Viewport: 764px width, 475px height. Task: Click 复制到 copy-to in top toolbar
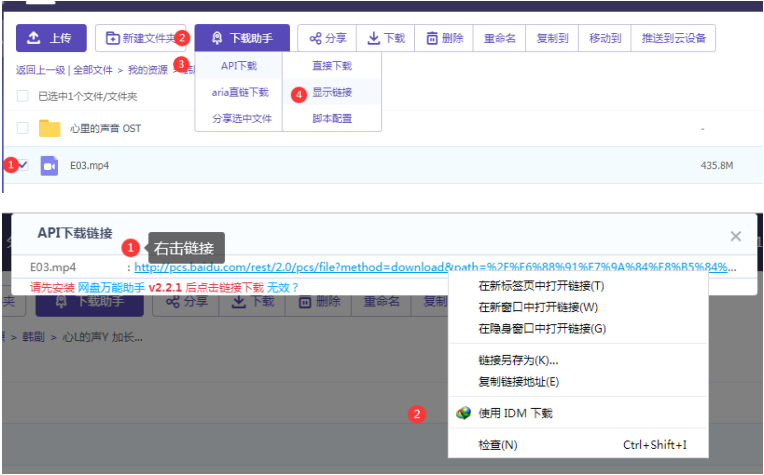click(x=552, y=38)
